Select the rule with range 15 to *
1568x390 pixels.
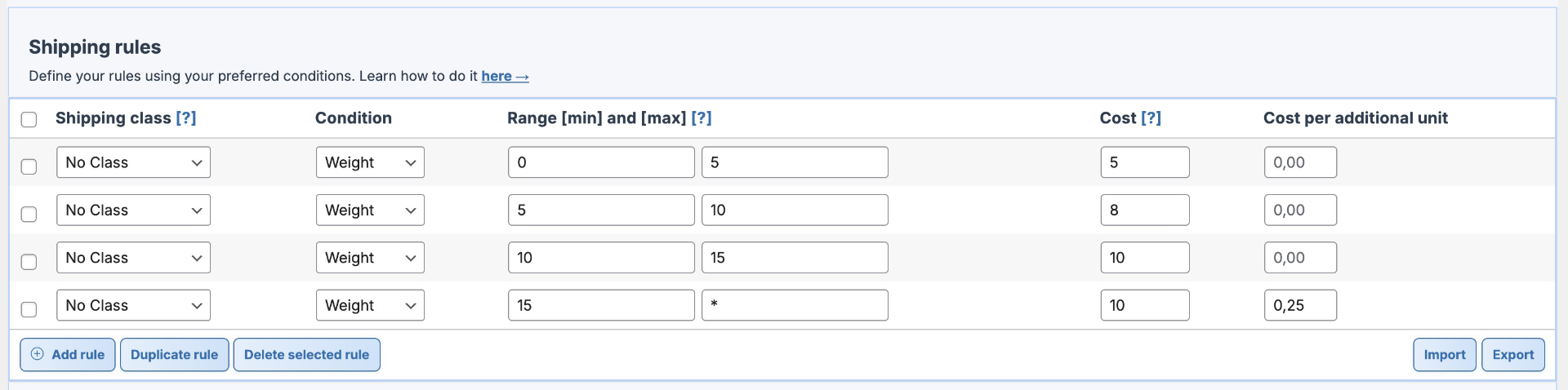[x=29, y=309]
